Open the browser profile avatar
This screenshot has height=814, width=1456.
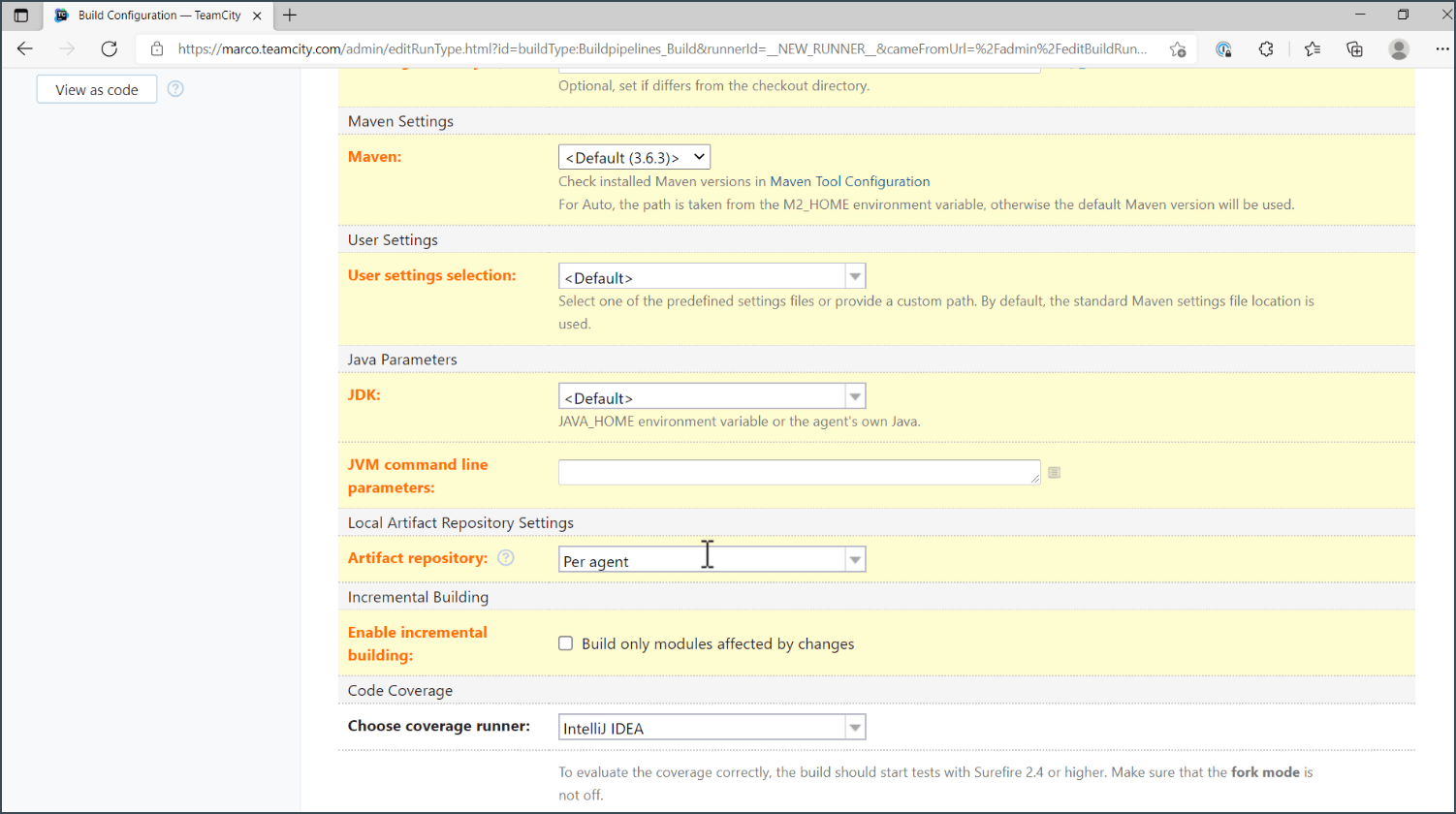1399,49
